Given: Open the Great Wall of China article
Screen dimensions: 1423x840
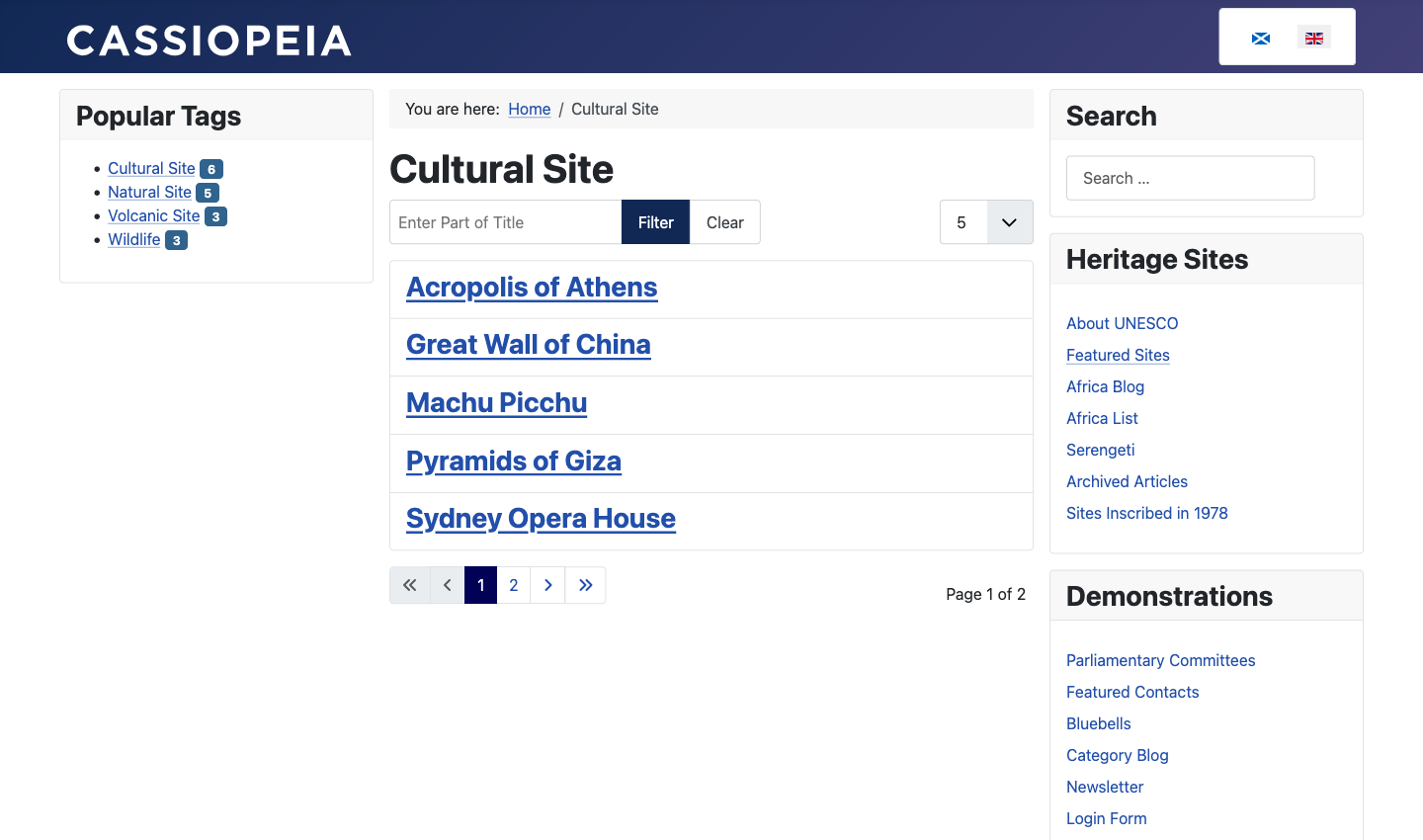Looking at the screenshot, I should tap(529, 344).
